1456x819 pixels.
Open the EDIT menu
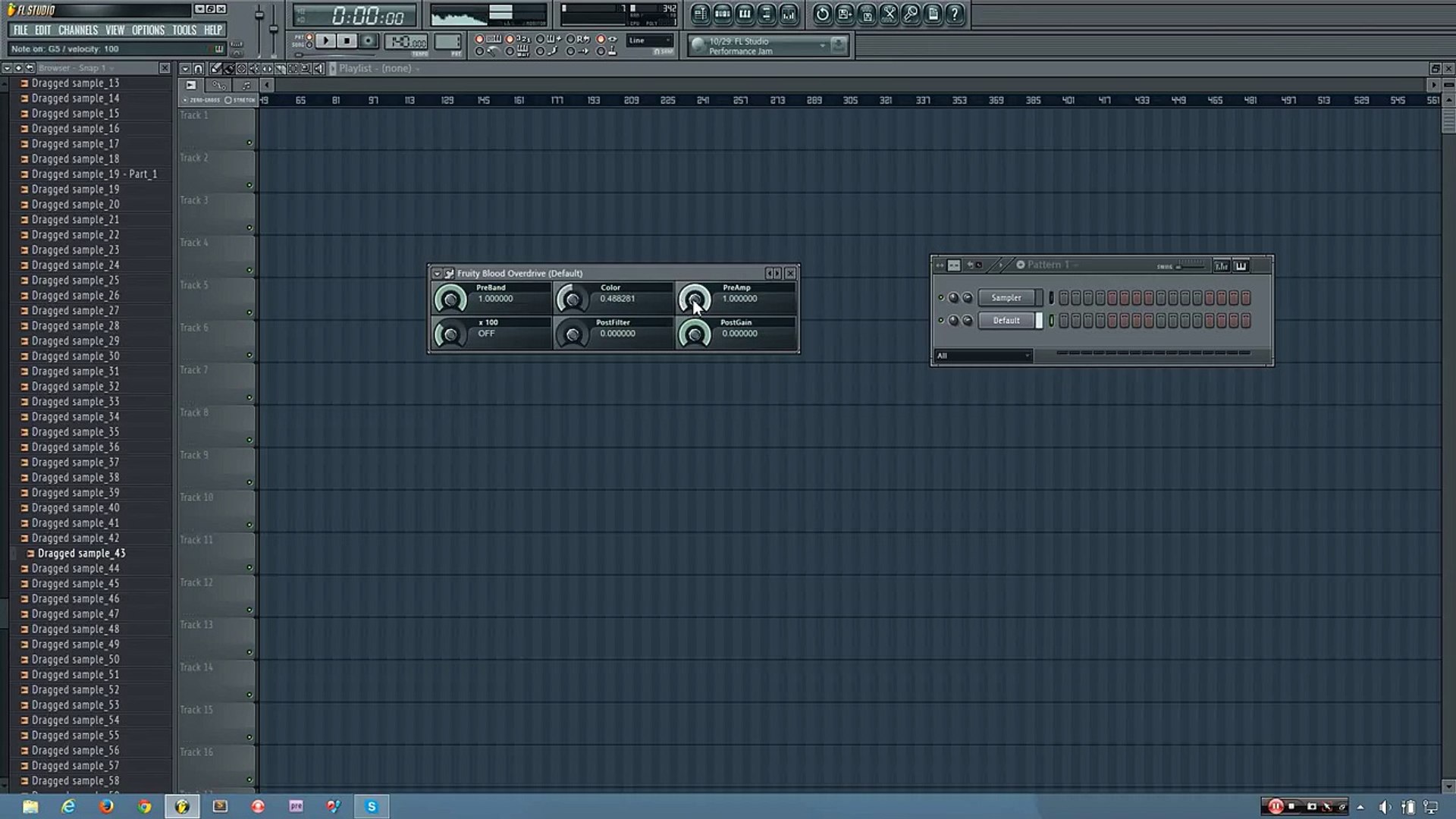(x=42, y=30)
